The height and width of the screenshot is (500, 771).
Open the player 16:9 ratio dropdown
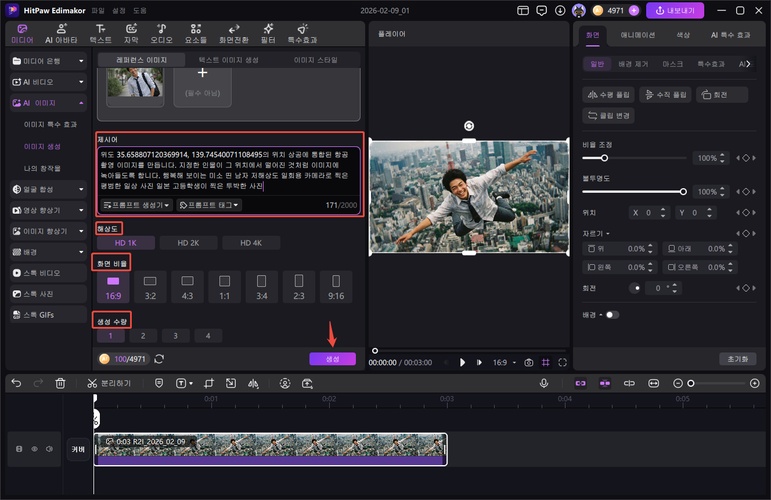pos(504,362)
